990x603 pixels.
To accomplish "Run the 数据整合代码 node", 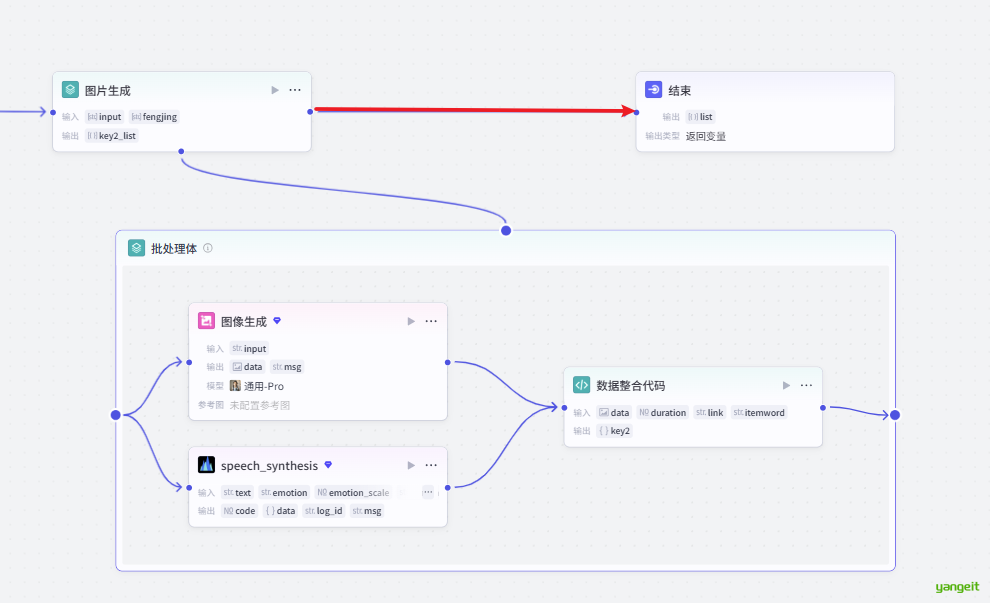I will click(786, 385).
